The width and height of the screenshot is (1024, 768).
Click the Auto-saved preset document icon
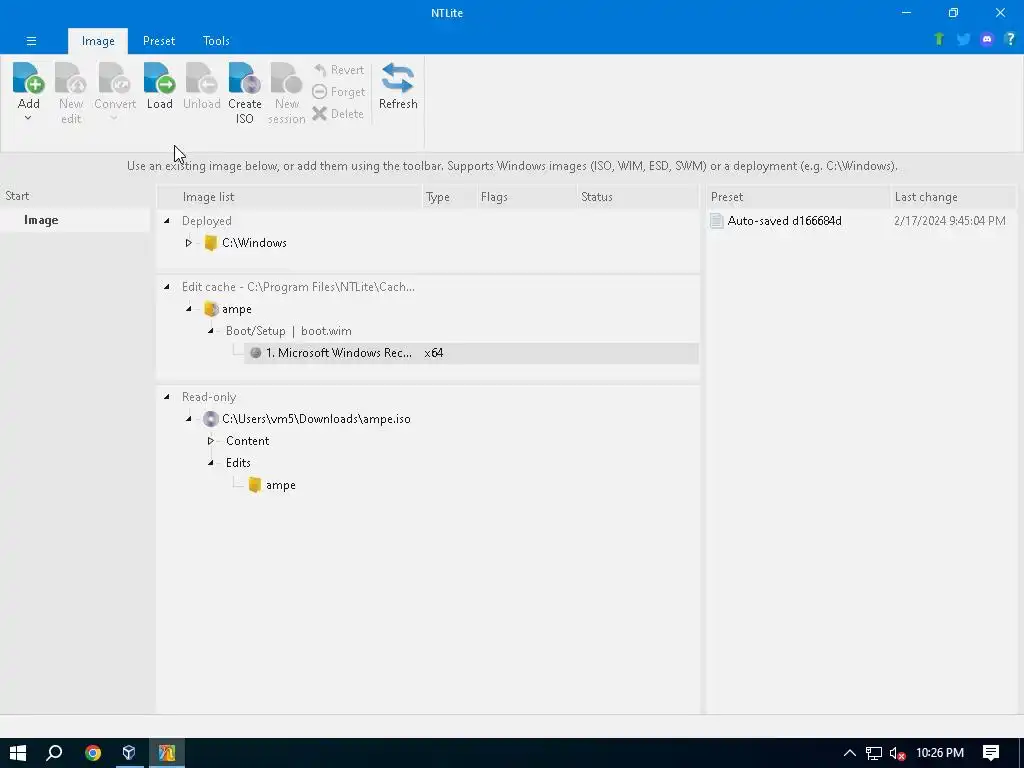tap(716, 221)
